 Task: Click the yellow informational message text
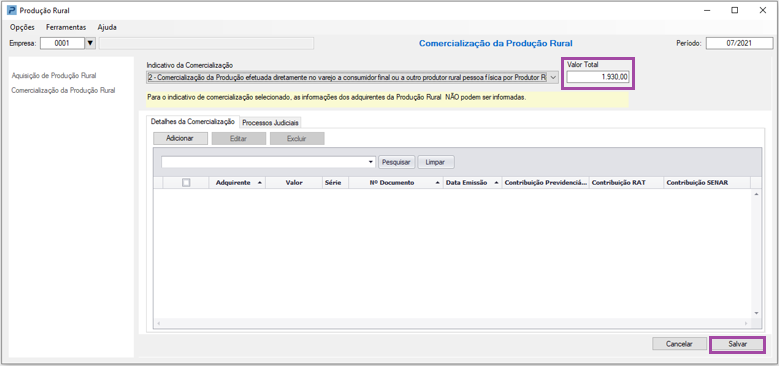click(x=337, y=98)
